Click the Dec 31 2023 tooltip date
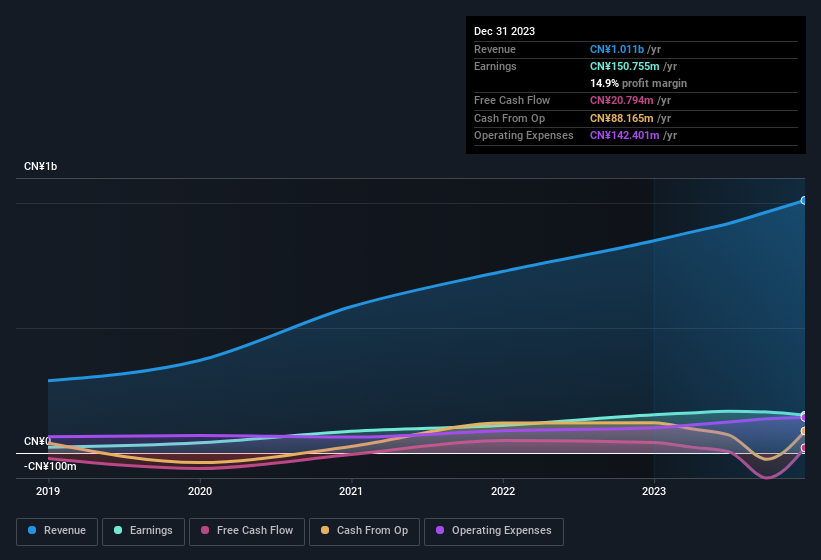 pos(504,31)
